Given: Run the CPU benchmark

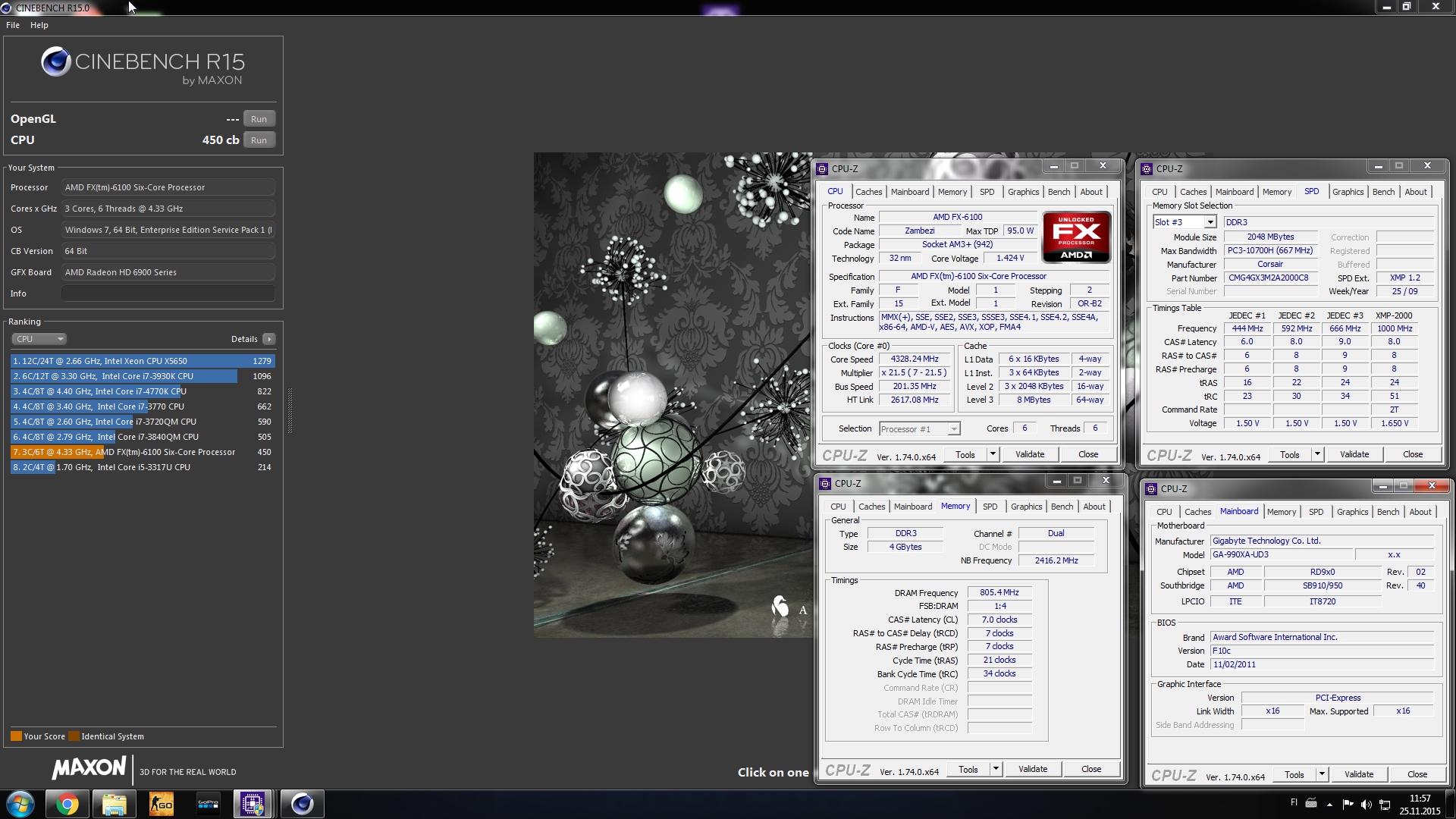Looking at the screenshot, I should click(259, 140).
